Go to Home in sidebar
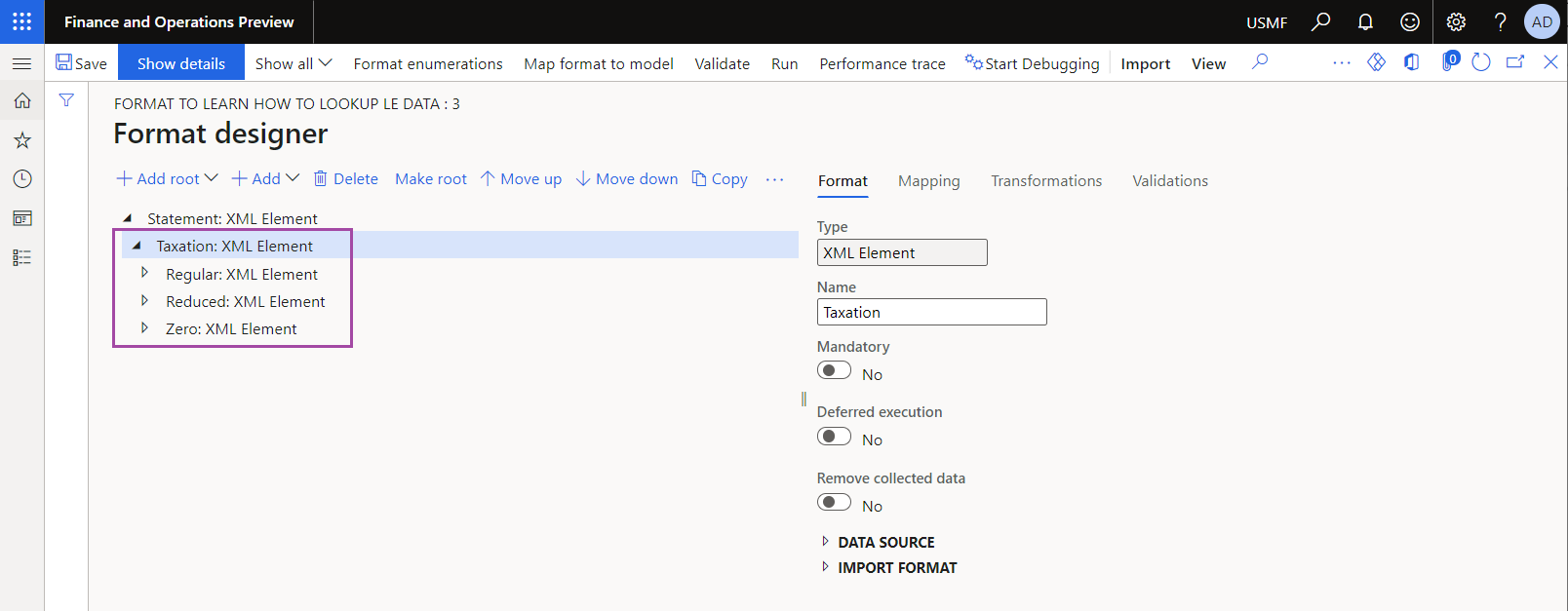1568x611 pixels. pyautogui.click(x=21, y=100)
